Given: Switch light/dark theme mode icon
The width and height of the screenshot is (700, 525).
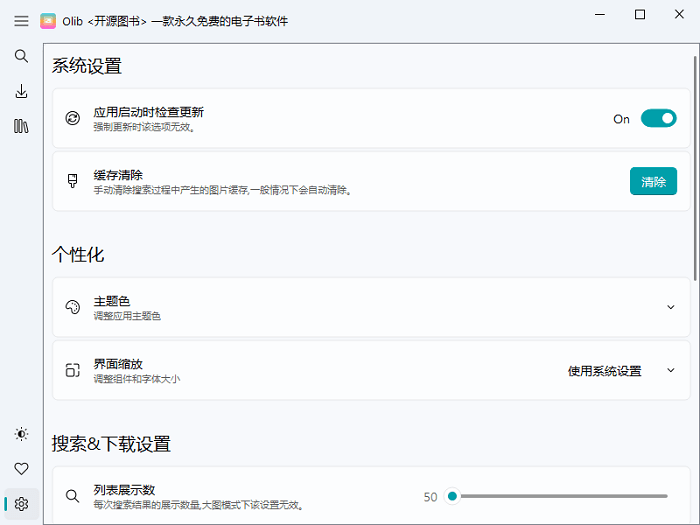Looking at the screenshot, I should point(21,434).
